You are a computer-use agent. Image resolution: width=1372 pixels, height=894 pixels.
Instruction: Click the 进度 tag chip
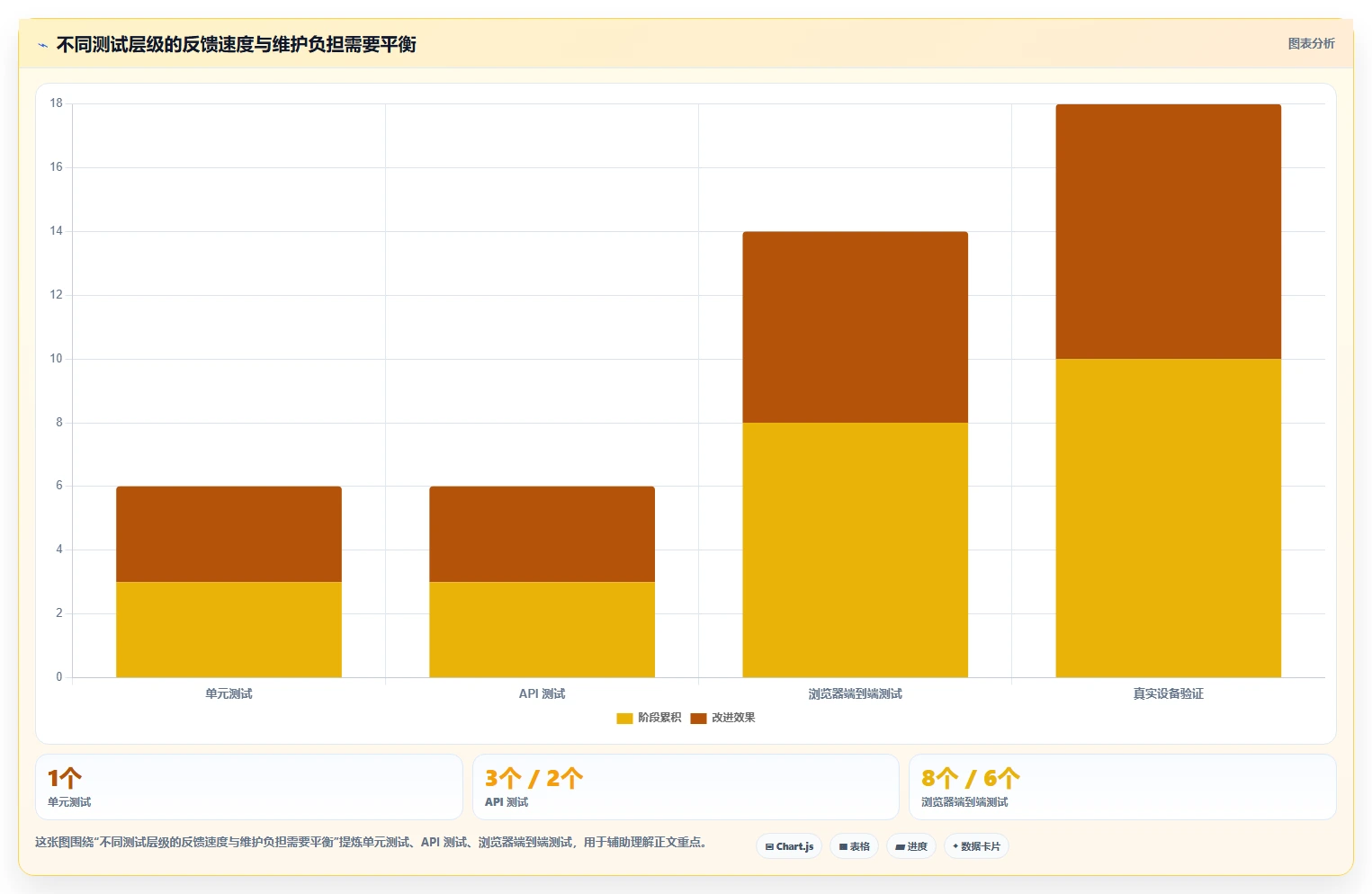click(x=911, y=846)
